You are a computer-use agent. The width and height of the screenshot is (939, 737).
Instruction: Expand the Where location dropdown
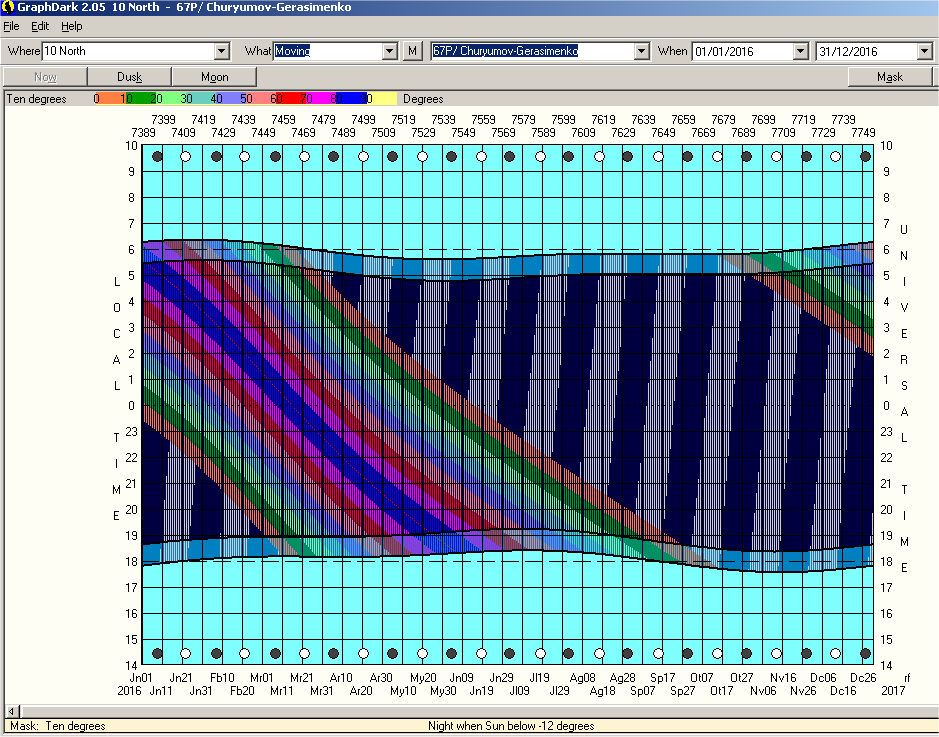point(222,51)
